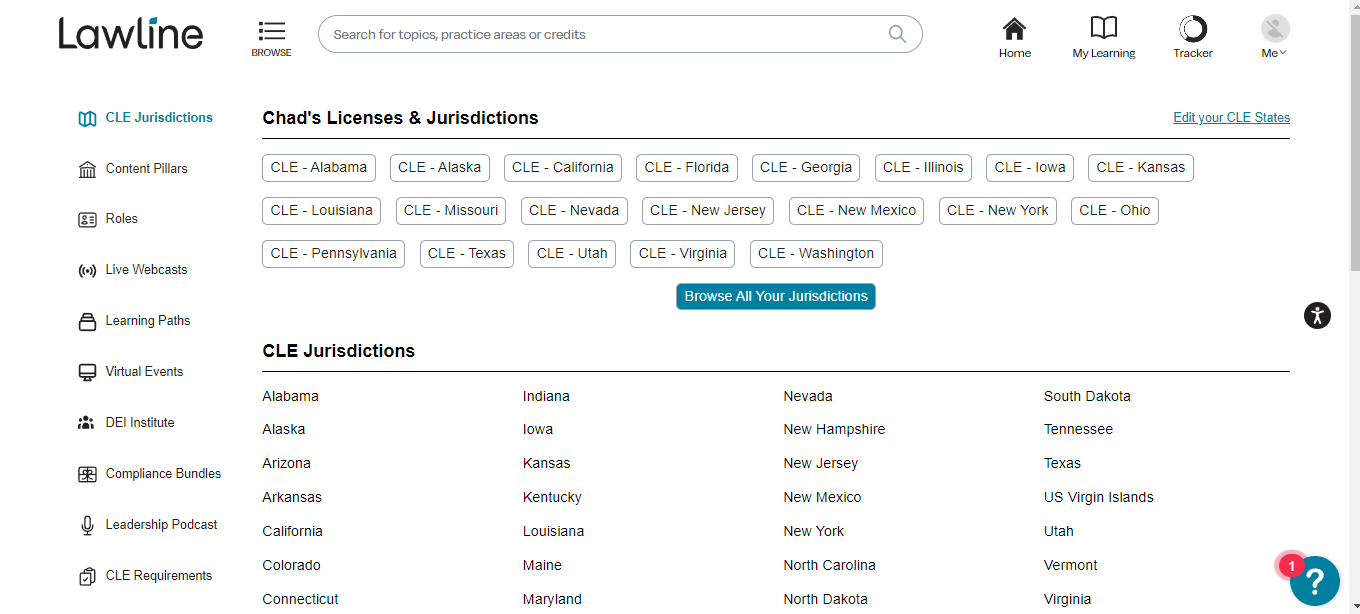Select the CLE - Pennsylvania chip
1360x614 pixels.
pyautogui.click(x=334, y=254)
